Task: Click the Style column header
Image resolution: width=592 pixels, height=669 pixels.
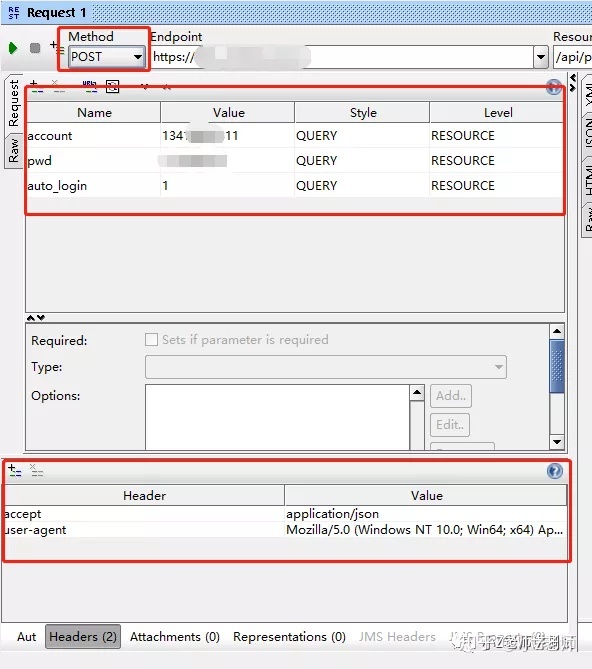Action: (x=363, y=113)
